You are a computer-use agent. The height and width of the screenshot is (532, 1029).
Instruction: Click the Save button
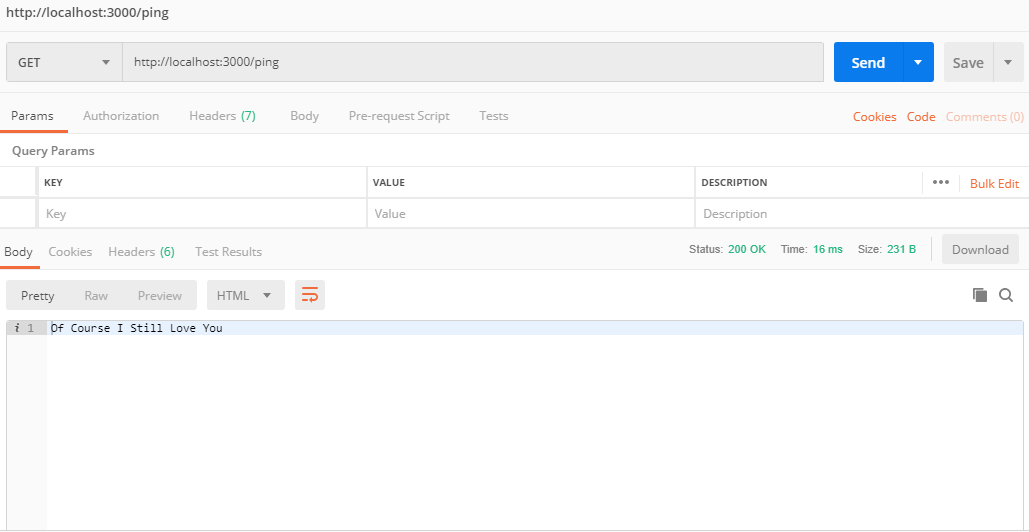click(968, 62)
